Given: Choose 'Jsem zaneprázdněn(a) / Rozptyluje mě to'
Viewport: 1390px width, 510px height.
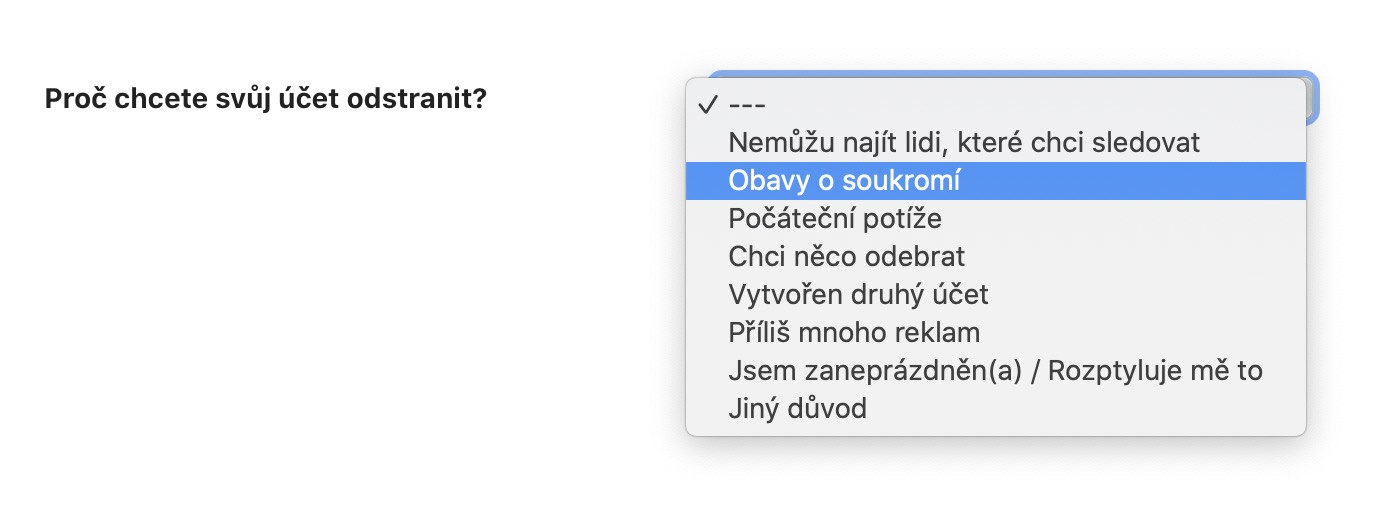Looking at the screenshot, I should 995,371.
